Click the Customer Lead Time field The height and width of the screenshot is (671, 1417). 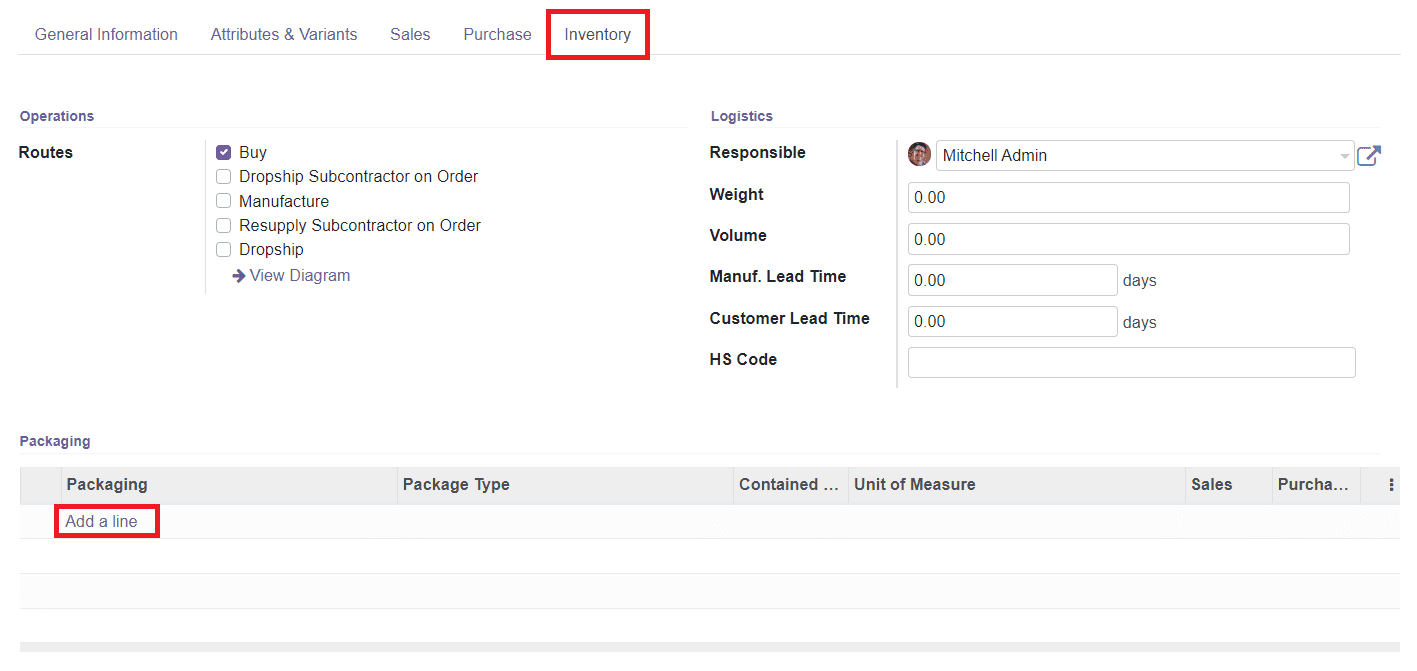tap(1012, 320)
